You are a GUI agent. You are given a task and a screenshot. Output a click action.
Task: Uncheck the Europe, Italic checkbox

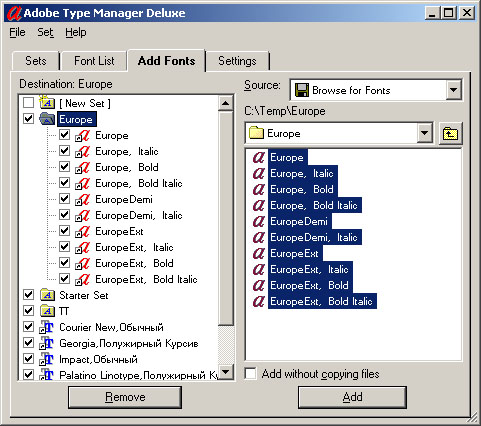[x=64, y=151]
